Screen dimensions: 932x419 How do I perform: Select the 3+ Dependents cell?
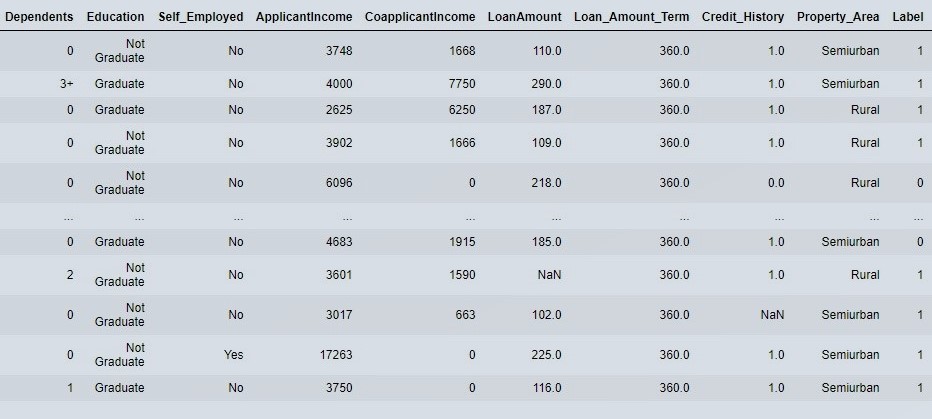point(67,84)
